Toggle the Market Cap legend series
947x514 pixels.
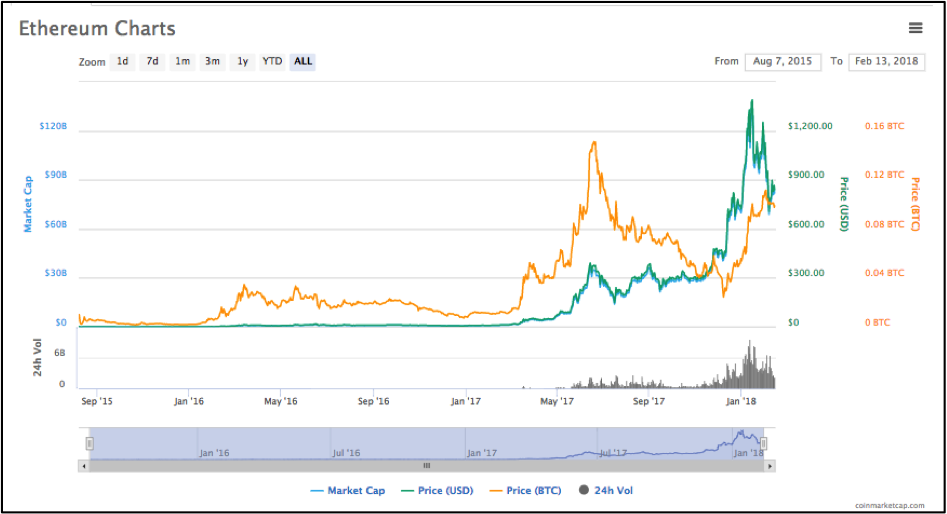(347, 490)
